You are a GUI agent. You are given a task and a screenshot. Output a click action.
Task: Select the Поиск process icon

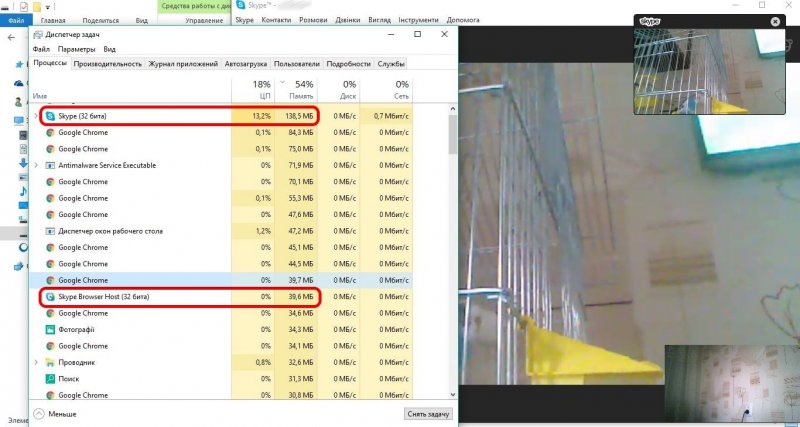coord(50,379)
